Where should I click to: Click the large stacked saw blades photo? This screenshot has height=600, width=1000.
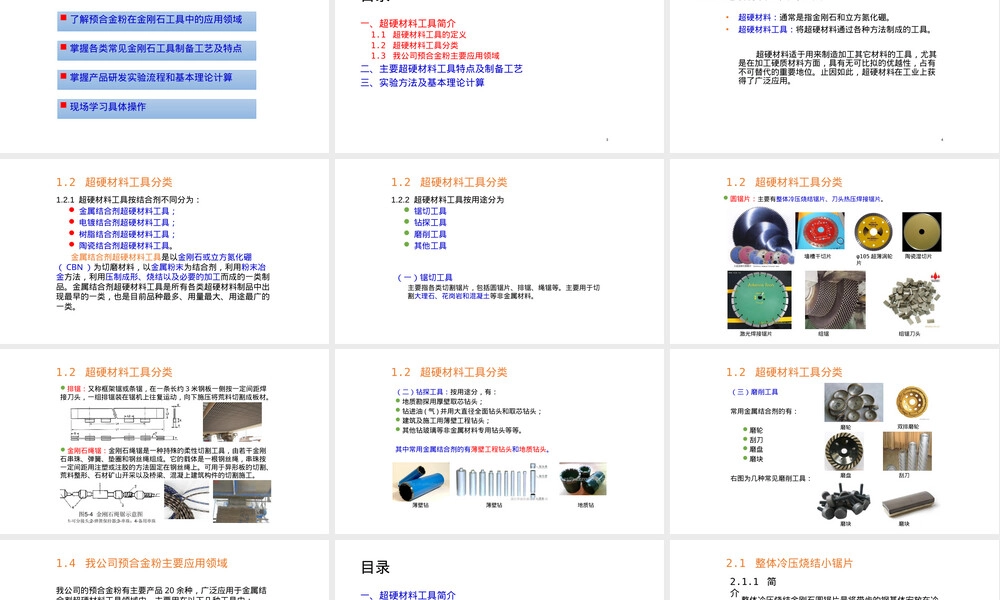(760, 236)
